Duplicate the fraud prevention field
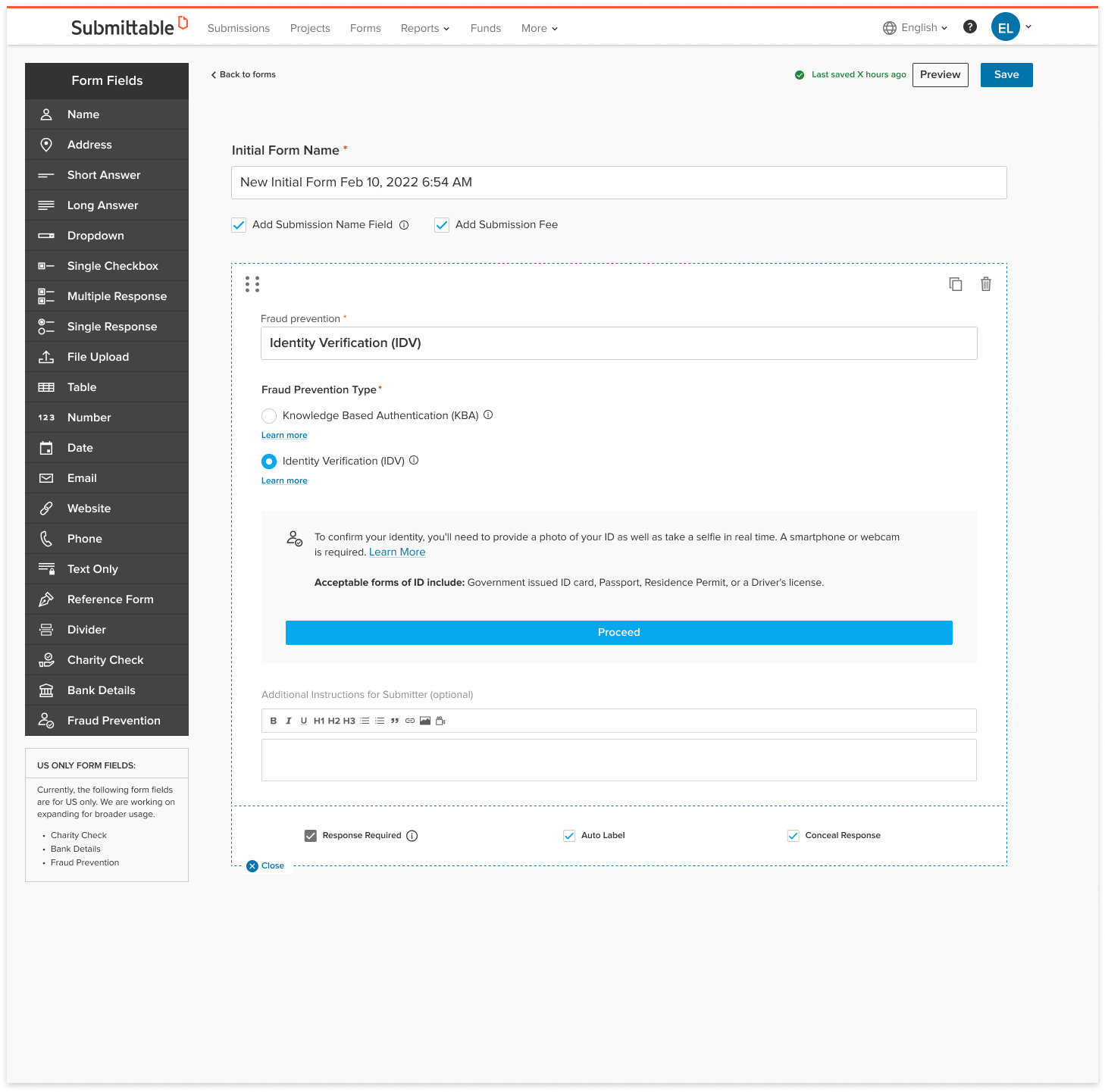Screen dimensions: 1105x1092 coord(956,284)
